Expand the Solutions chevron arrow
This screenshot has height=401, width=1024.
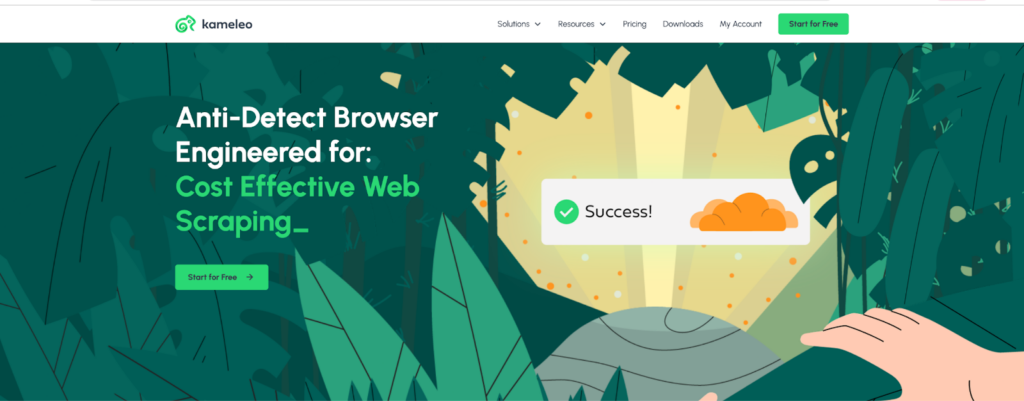click(x=537, y=24)
